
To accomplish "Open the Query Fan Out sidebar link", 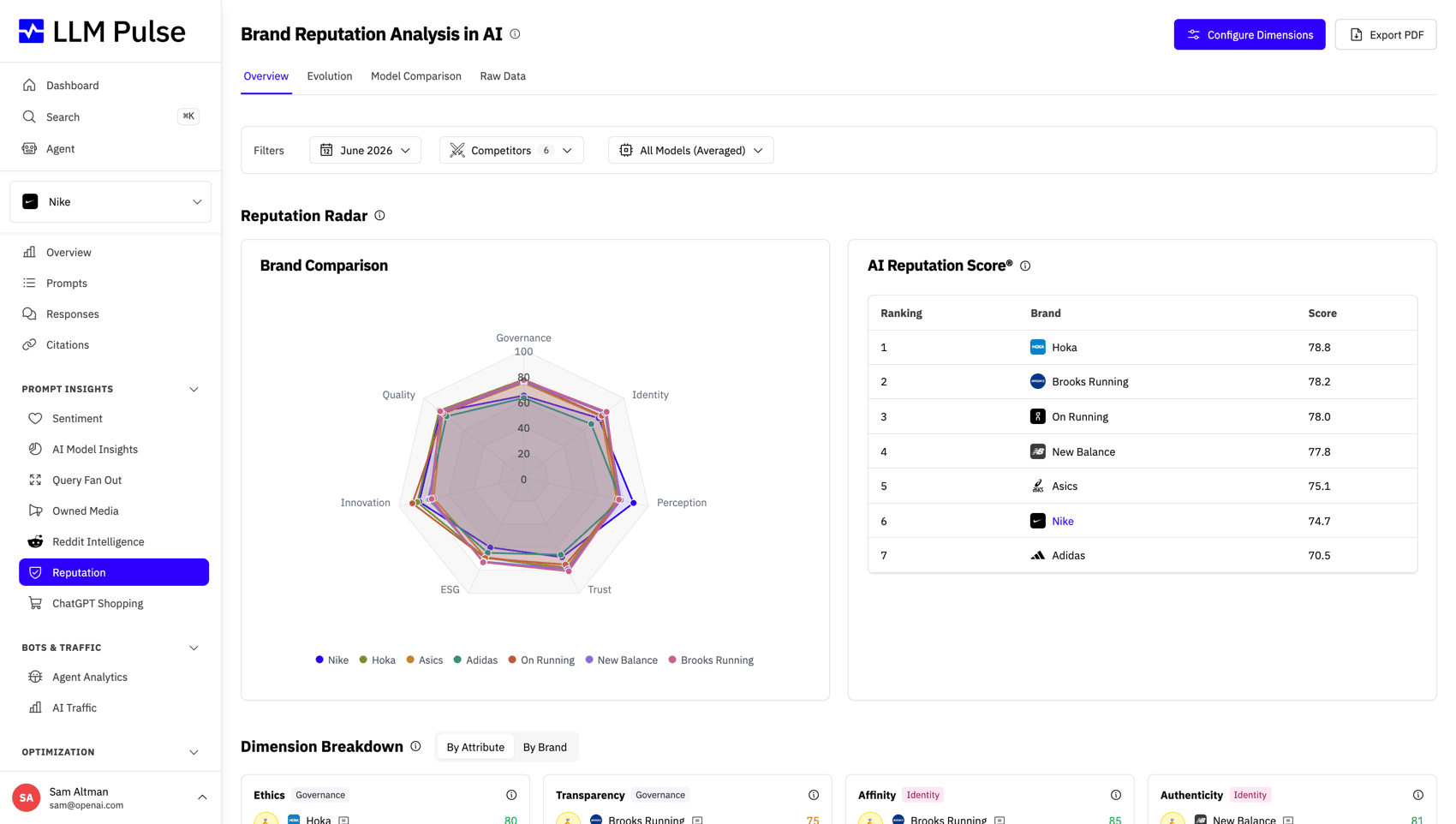I will pos(114,480).
